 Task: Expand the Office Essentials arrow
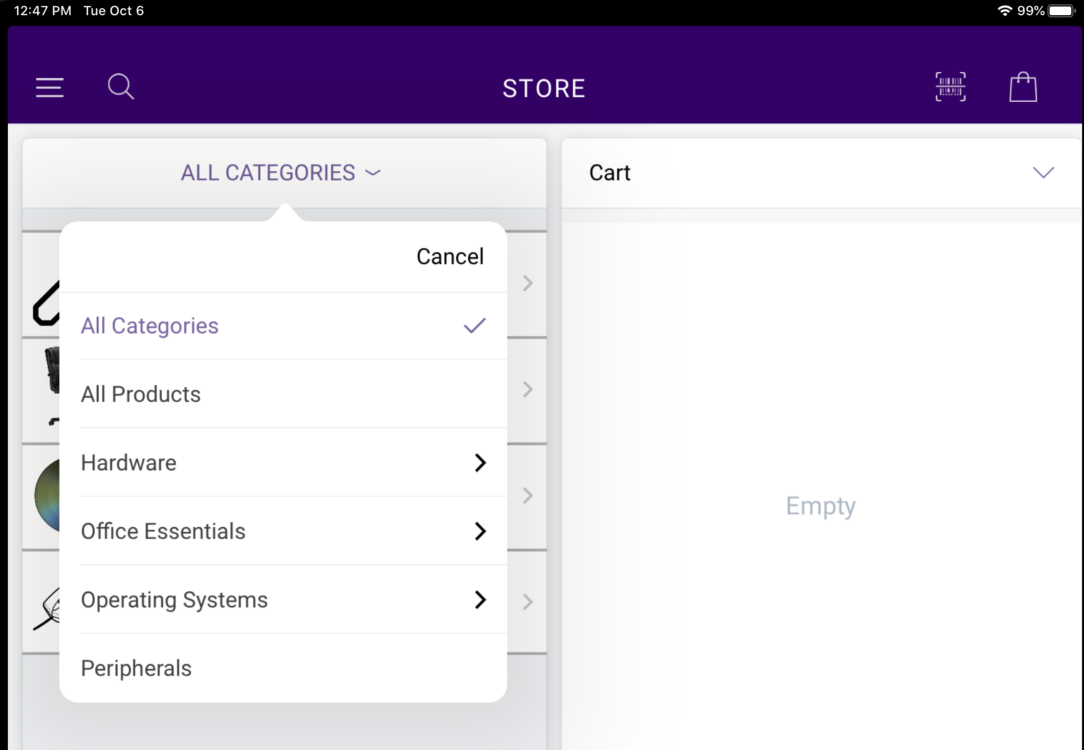(x=480, y=531)
